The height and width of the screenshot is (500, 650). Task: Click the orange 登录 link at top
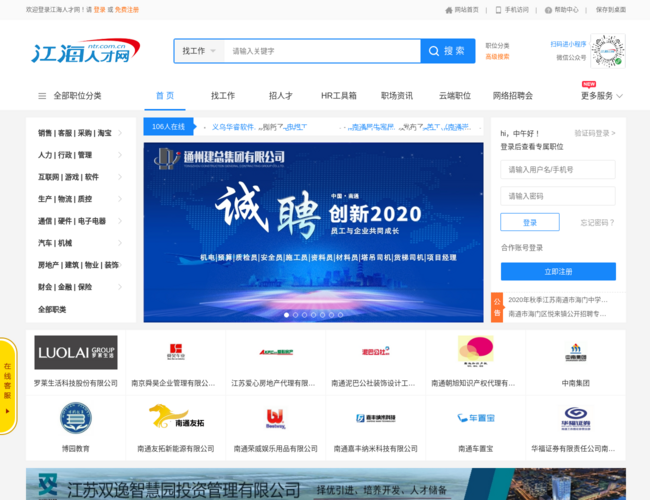[x=99, y=10]
